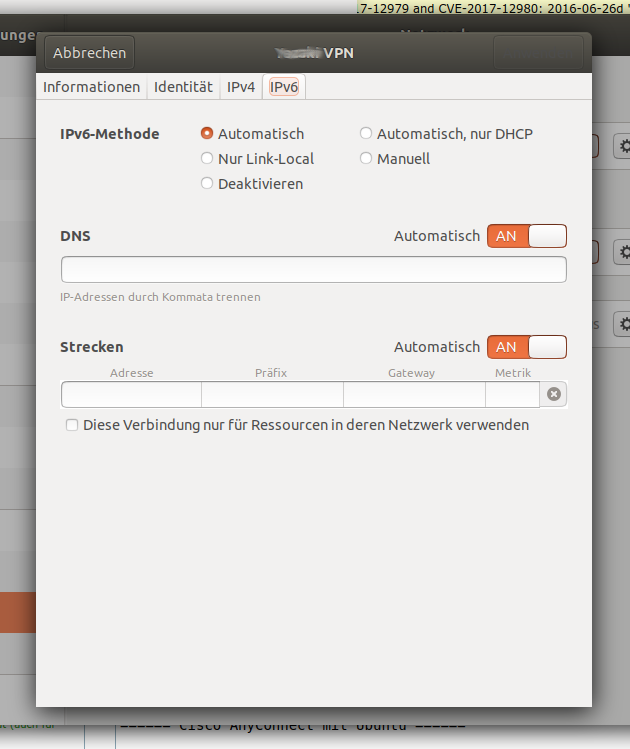Click the route Präfix field

pyautogui.click(x=272, y=395)
